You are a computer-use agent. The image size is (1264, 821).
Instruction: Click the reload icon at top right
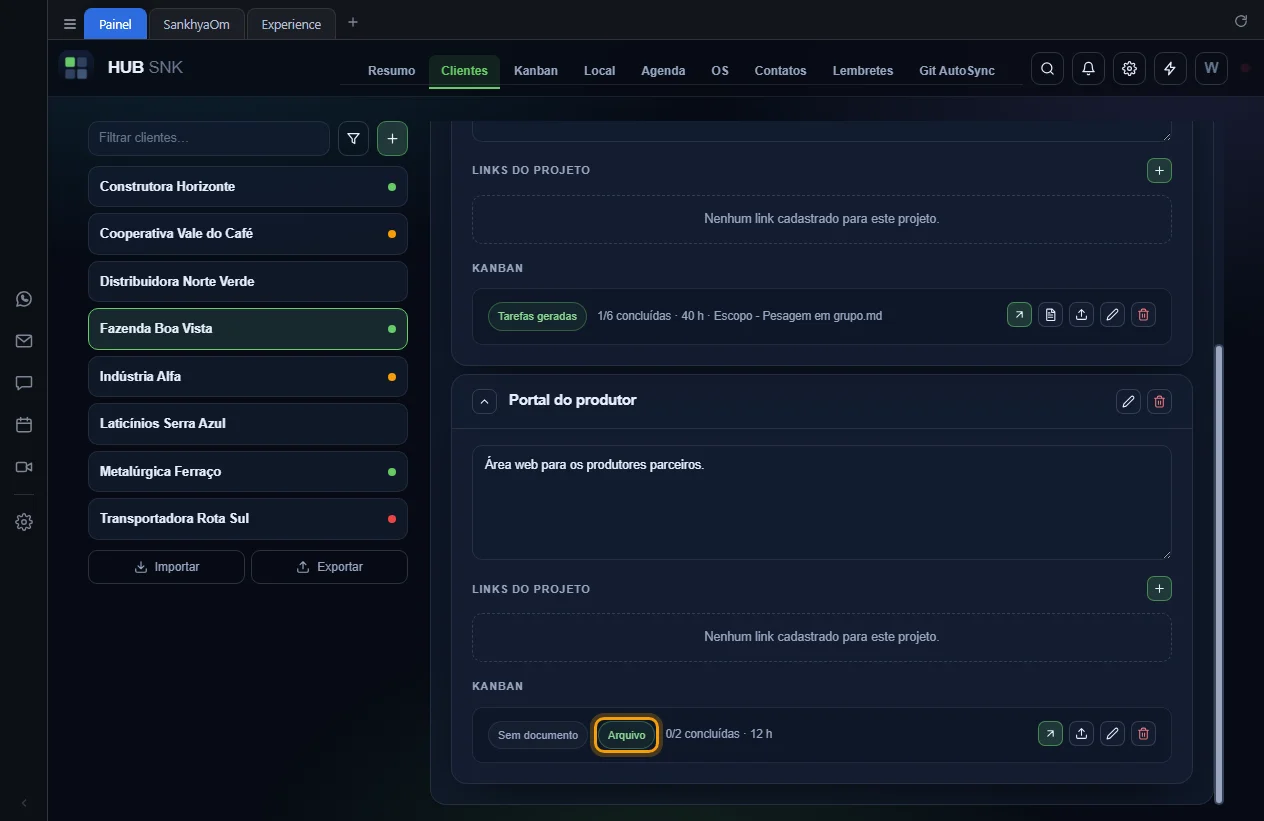[1241, 21]
